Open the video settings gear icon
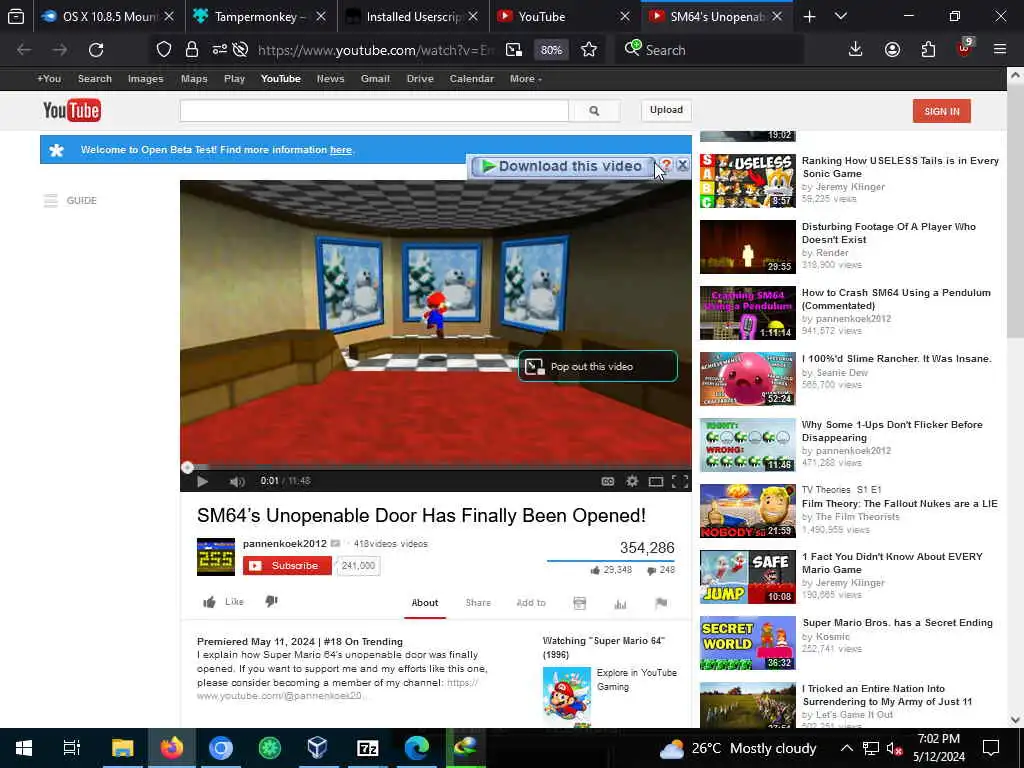This screenshot has width=1024, height=768. click(x=632, y=481)
